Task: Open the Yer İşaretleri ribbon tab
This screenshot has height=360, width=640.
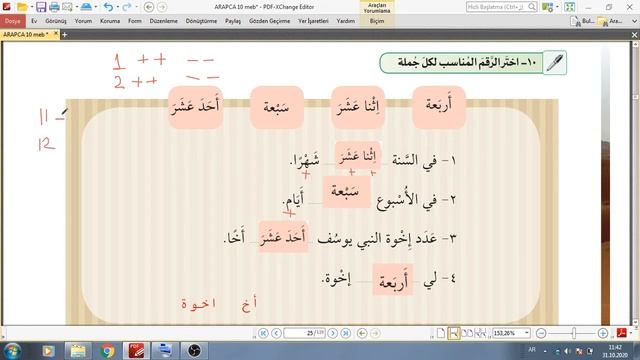Action: point(313,21)
